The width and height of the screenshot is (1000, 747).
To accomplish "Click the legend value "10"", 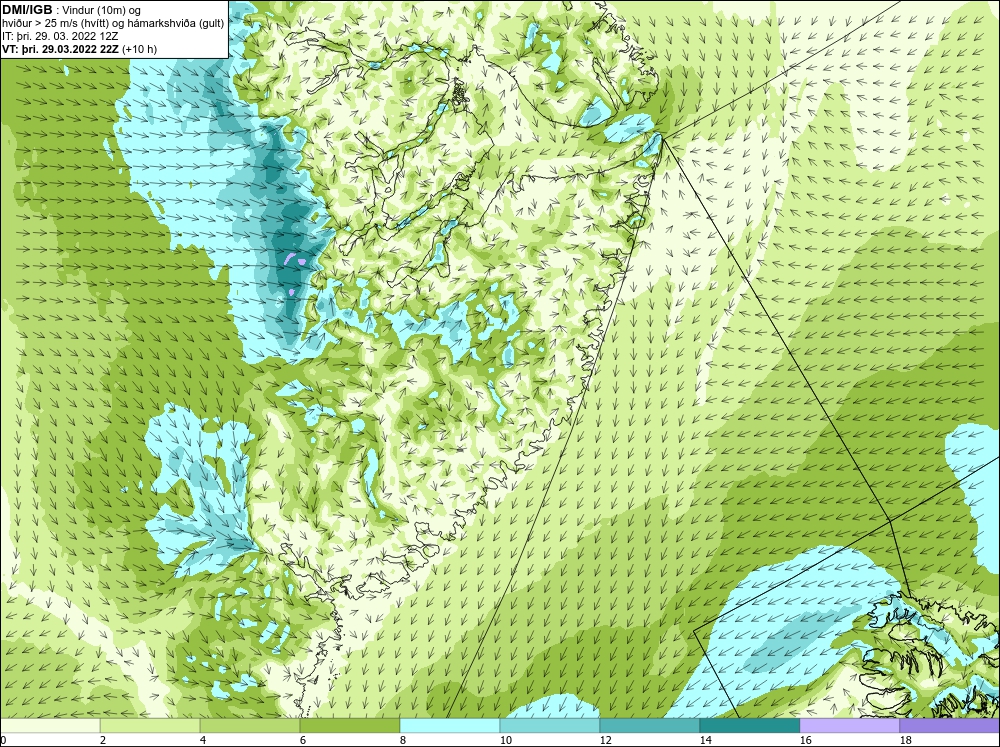I will click(x=506, y=740).
